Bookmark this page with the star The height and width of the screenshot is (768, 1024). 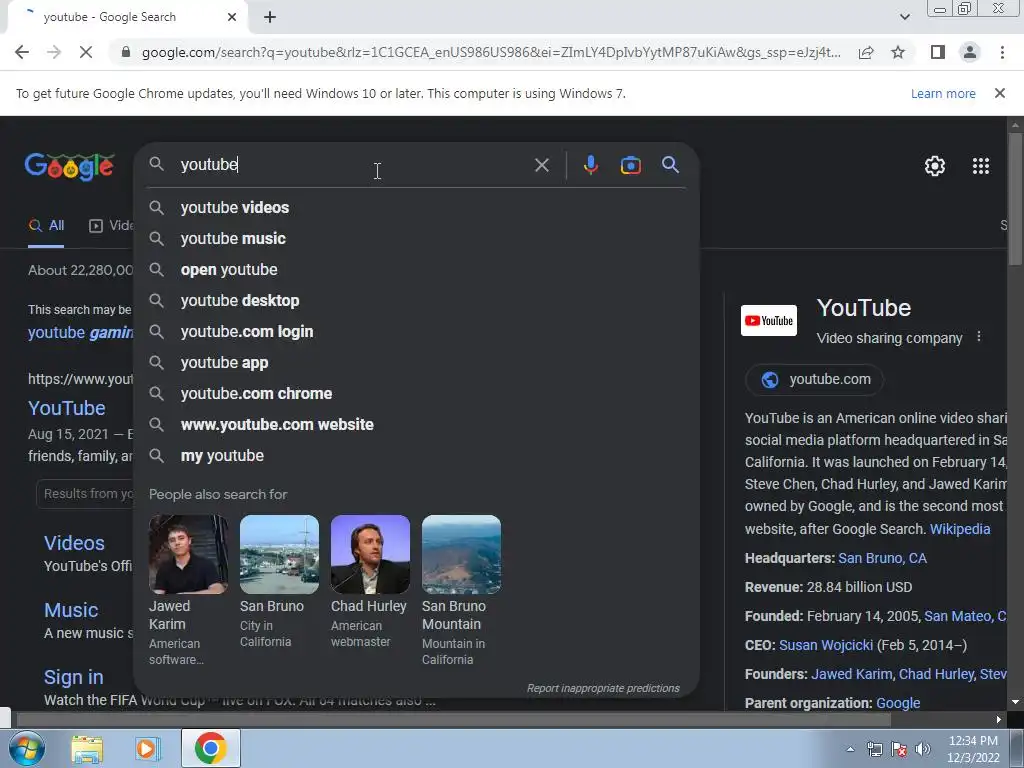(898, 52)
